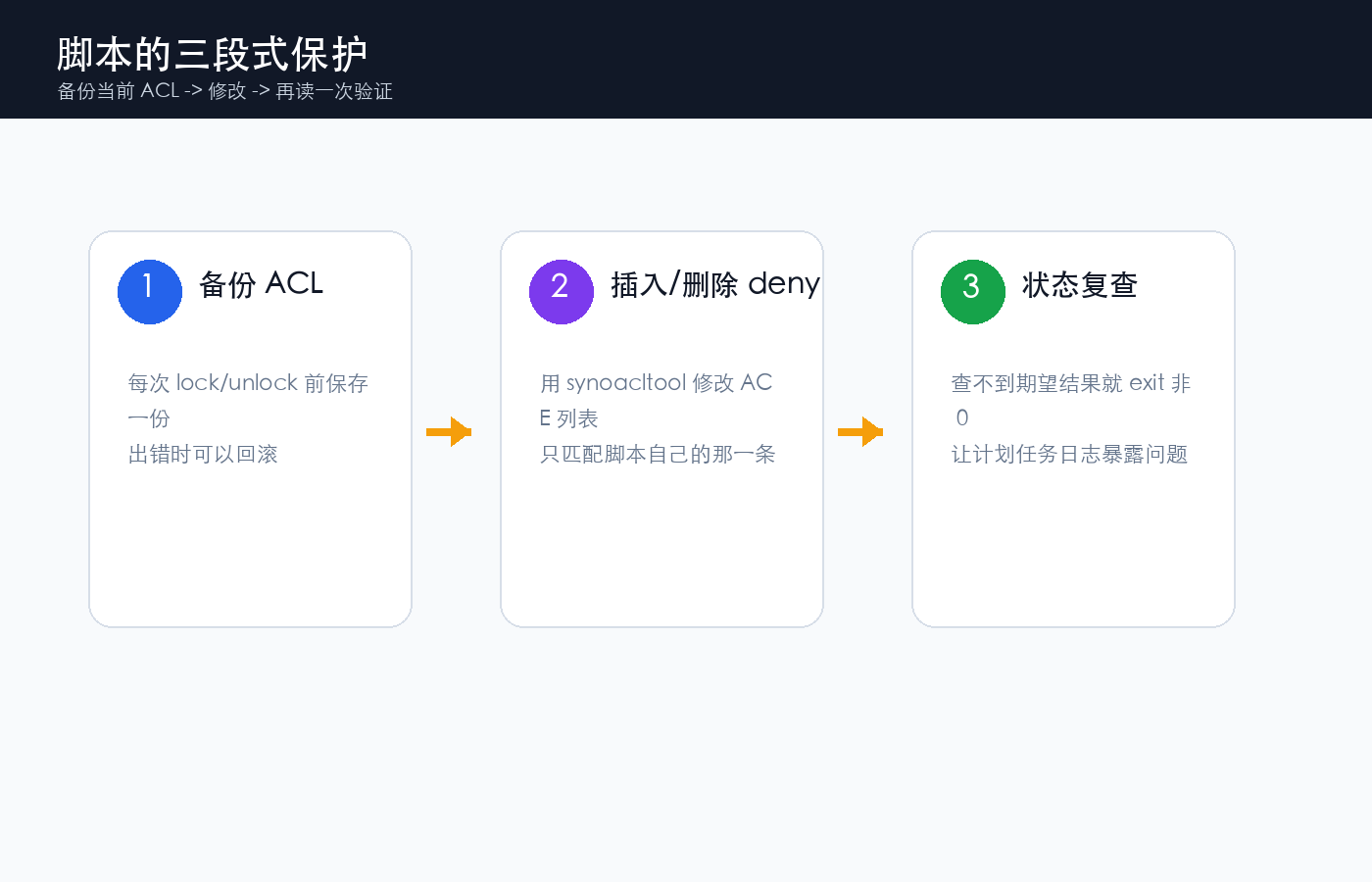The image size is (1372, 882).
Task: Click the blue circle numbered 1
Action: tap(150, 292)
